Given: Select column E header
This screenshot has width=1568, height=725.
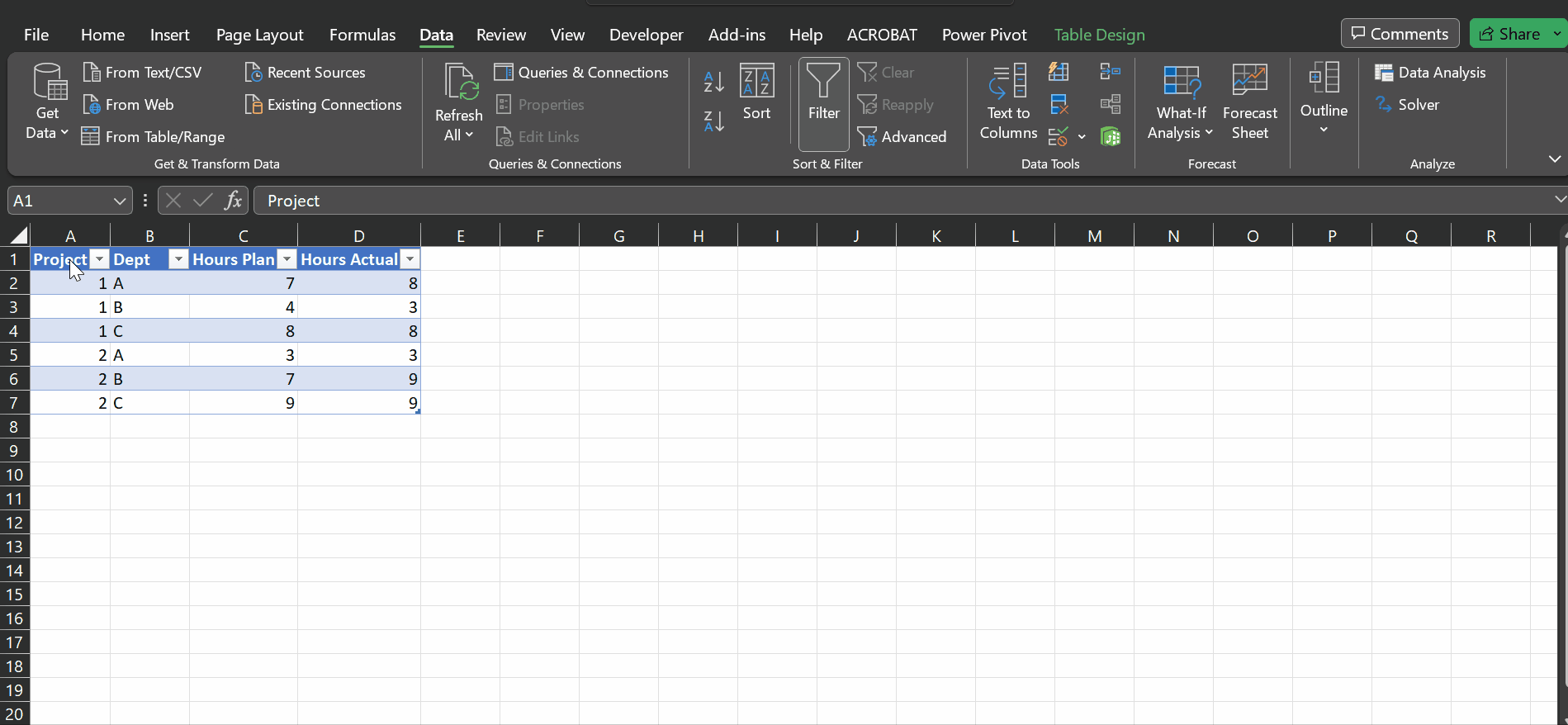Looking at the screenshot, I should point(460,236).
